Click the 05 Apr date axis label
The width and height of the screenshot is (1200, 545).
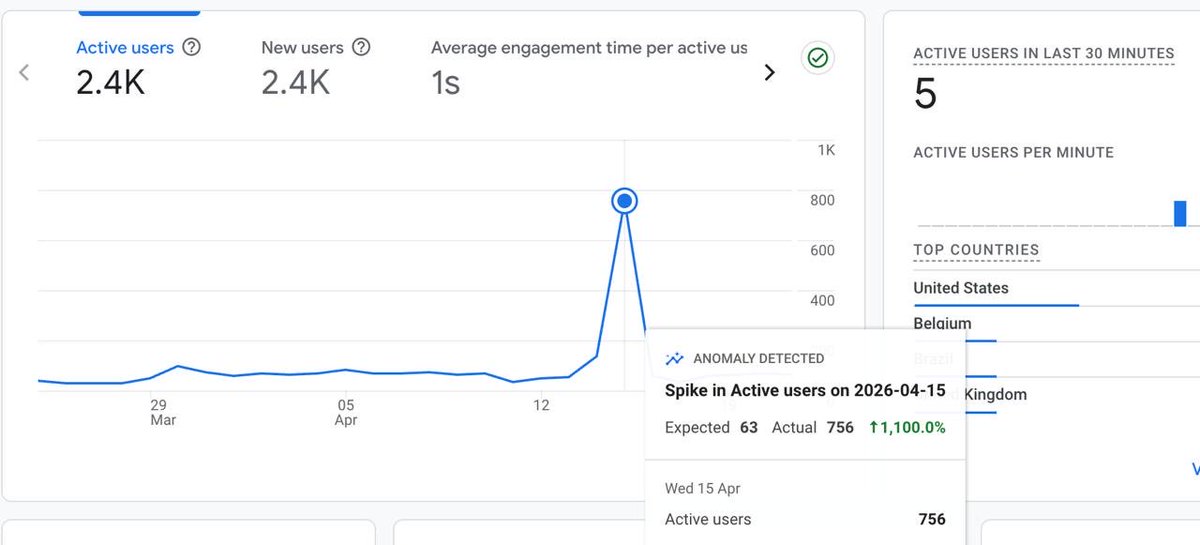coord(345,412)
